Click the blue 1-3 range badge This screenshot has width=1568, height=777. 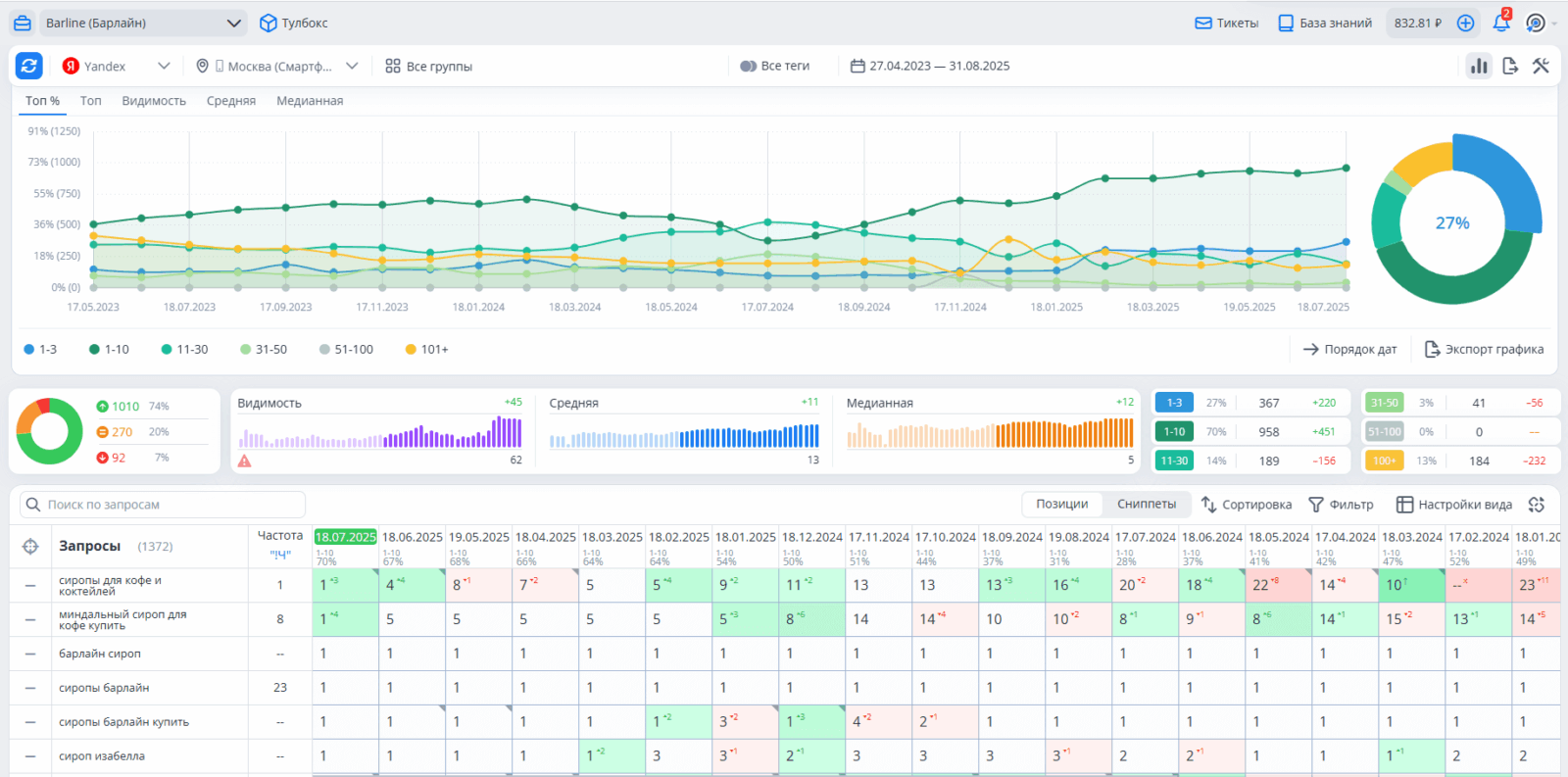pos(1174,403)
